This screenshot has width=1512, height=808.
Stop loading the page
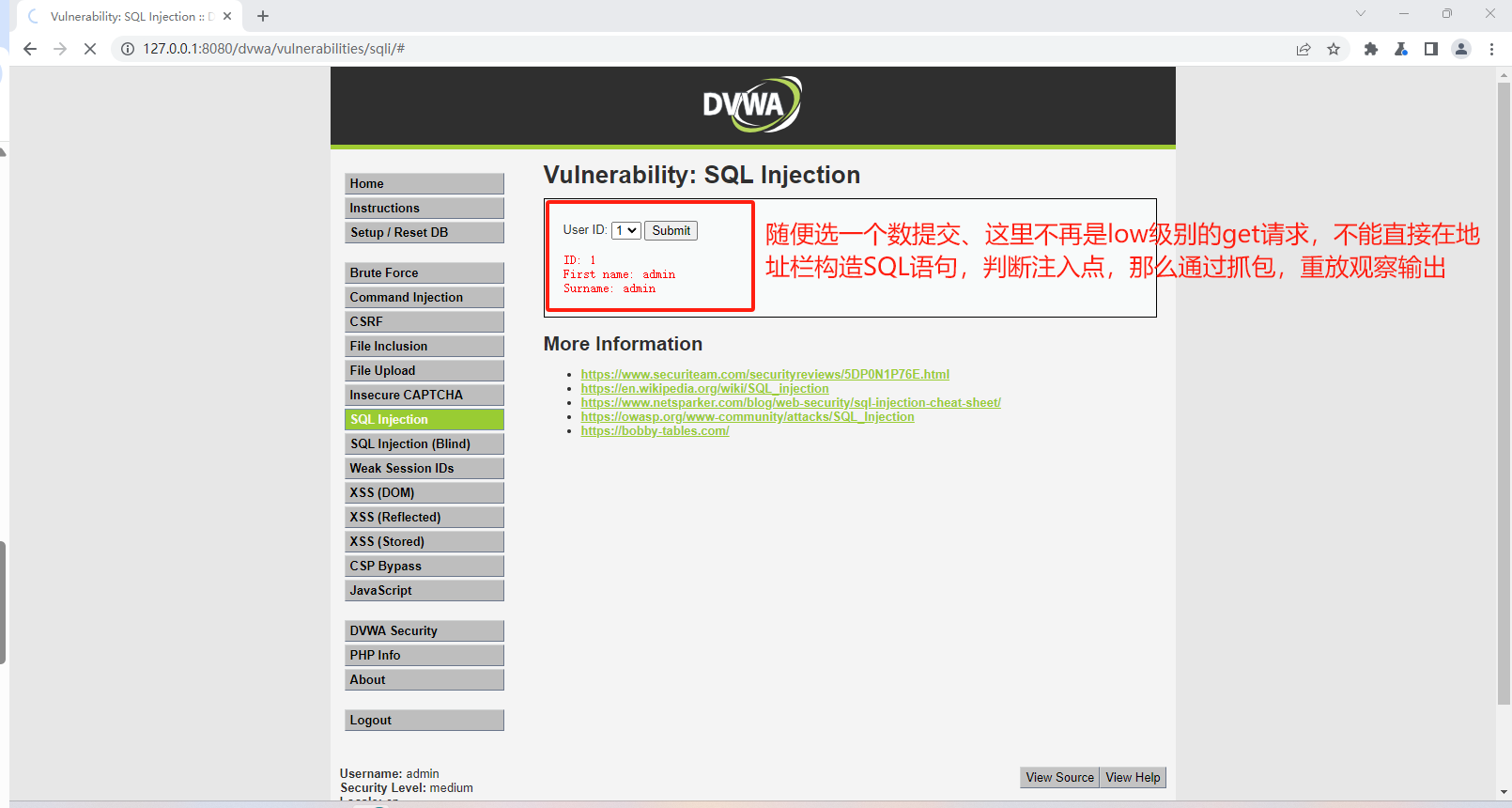point(90,49)
